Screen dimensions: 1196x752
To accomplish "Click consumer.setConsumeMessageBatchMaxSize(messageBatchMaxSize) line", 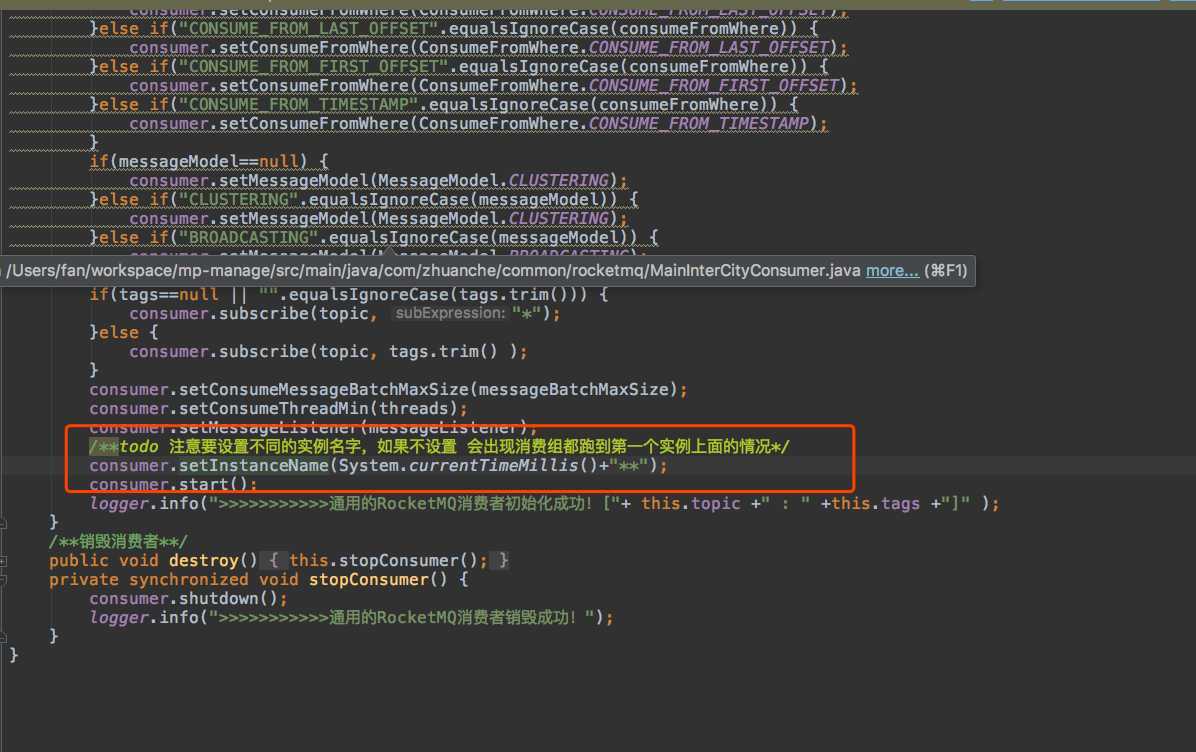I will click(x=388, y=390).
